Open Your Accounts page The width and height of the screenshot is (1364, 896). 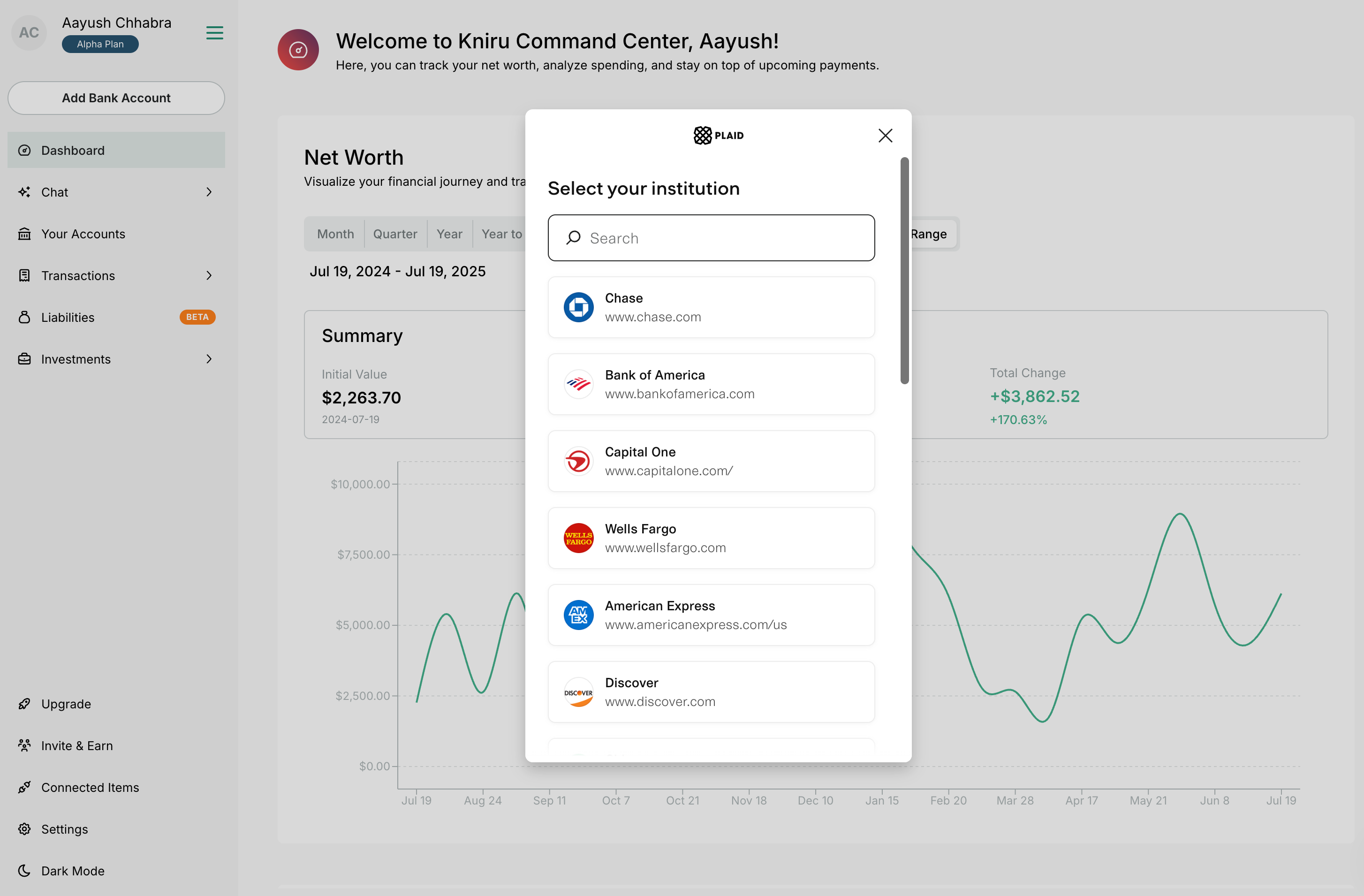pos(116,234)
